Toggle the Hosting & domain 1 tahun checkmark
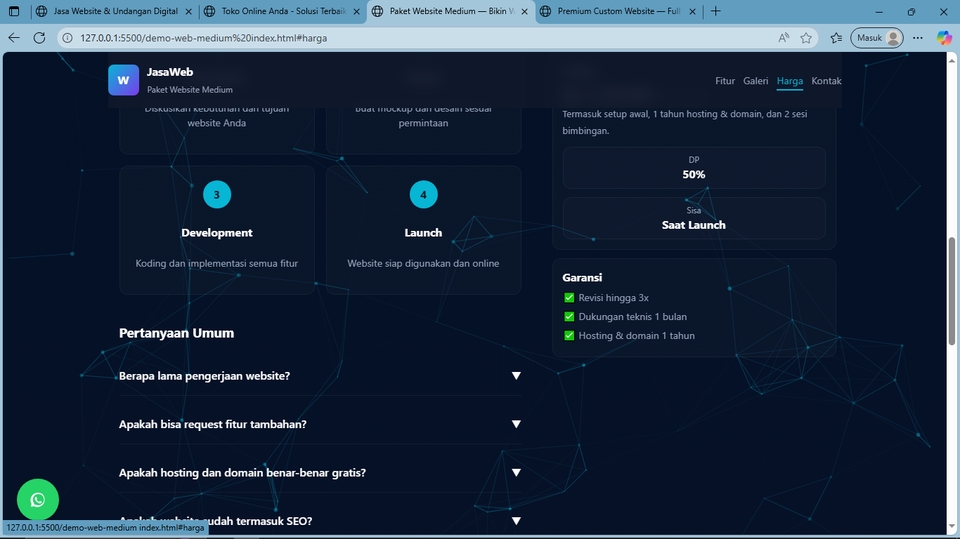This screenshot has width=960, height=539. point(569,336)
